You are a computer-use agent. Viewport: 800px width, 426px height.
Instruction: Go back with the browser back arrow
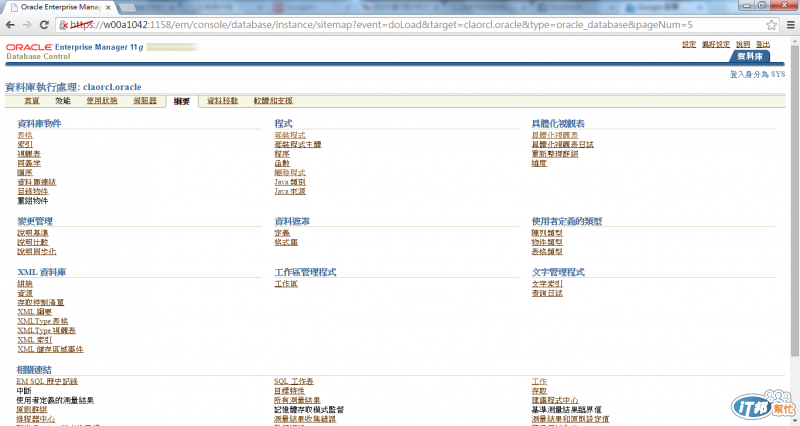click(x=10, y=24)
